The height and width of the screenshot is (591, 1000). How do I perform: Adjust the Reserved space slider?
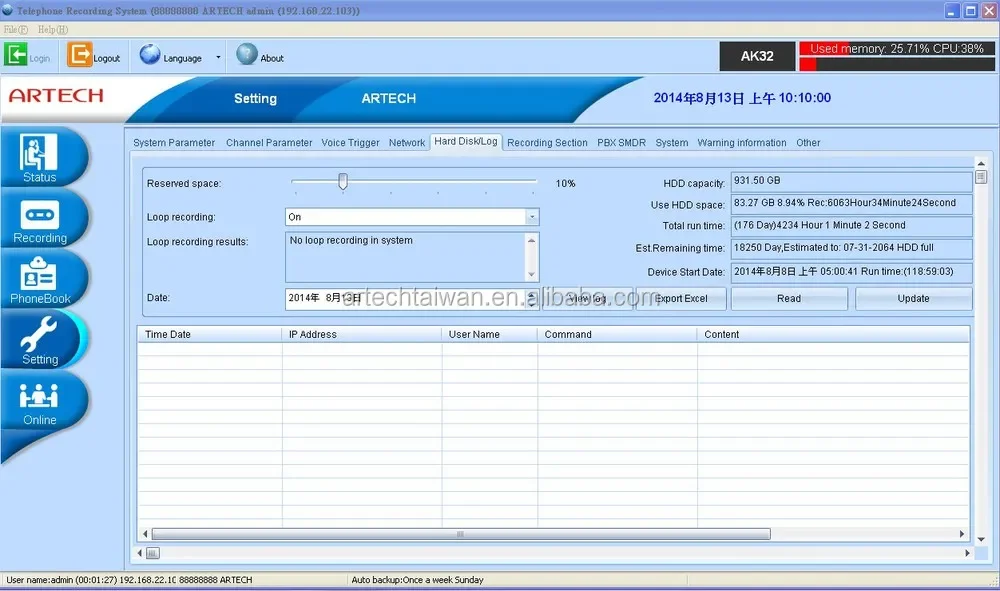342,181
